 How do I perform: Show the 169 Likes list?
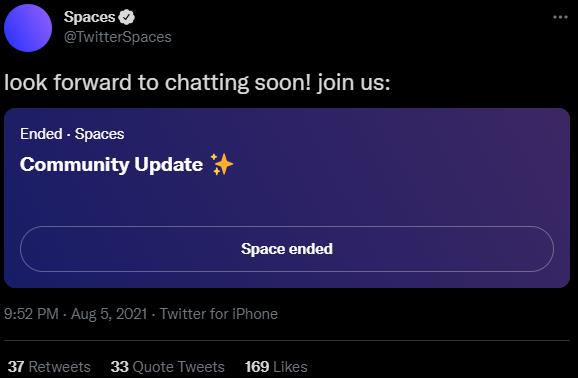(x=276, y=367)
